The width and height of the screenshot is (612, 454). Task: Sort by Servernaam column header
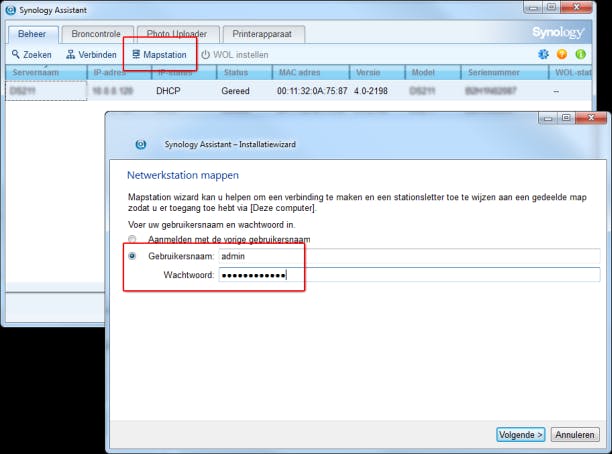coord(46,73)
